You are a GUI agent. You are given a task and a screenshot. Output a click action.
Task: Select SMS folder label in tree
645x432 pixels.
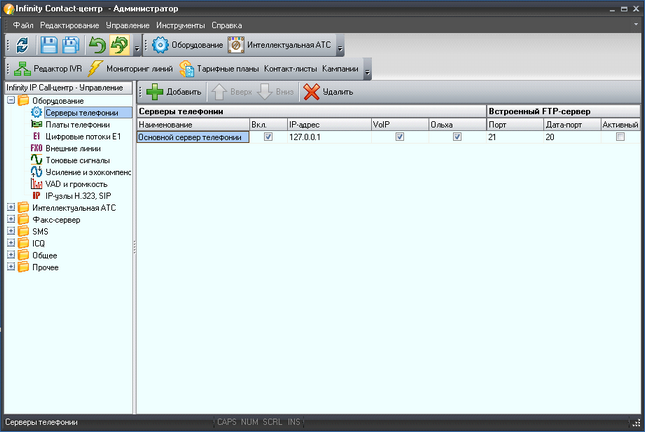[x=40, y=232]
